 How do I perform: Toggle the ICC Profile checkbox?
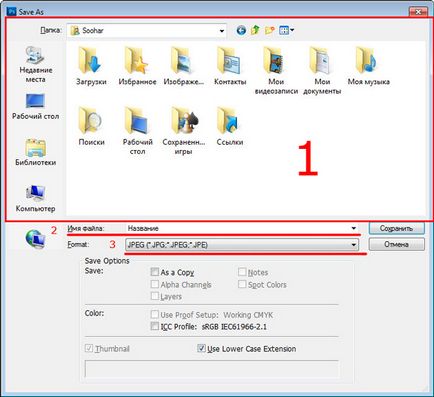coord(154,326)
